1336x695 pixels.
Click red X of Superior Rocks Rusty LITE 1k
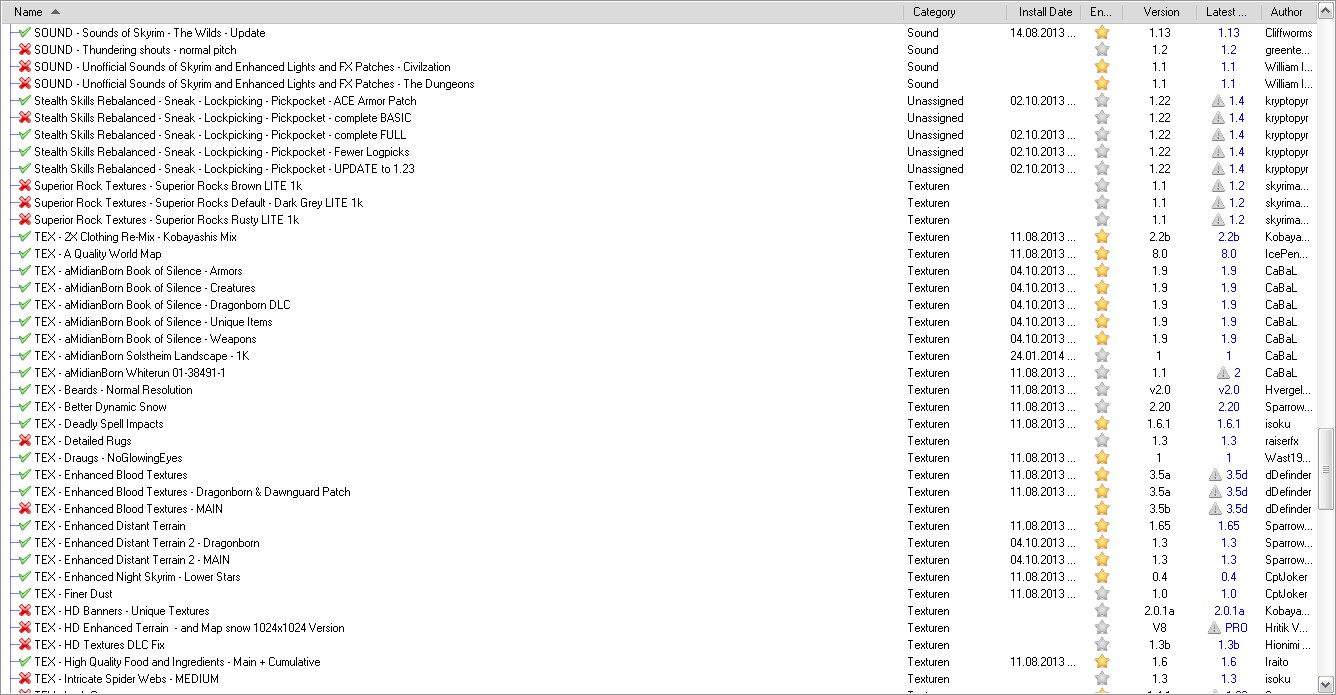[25, 220]
